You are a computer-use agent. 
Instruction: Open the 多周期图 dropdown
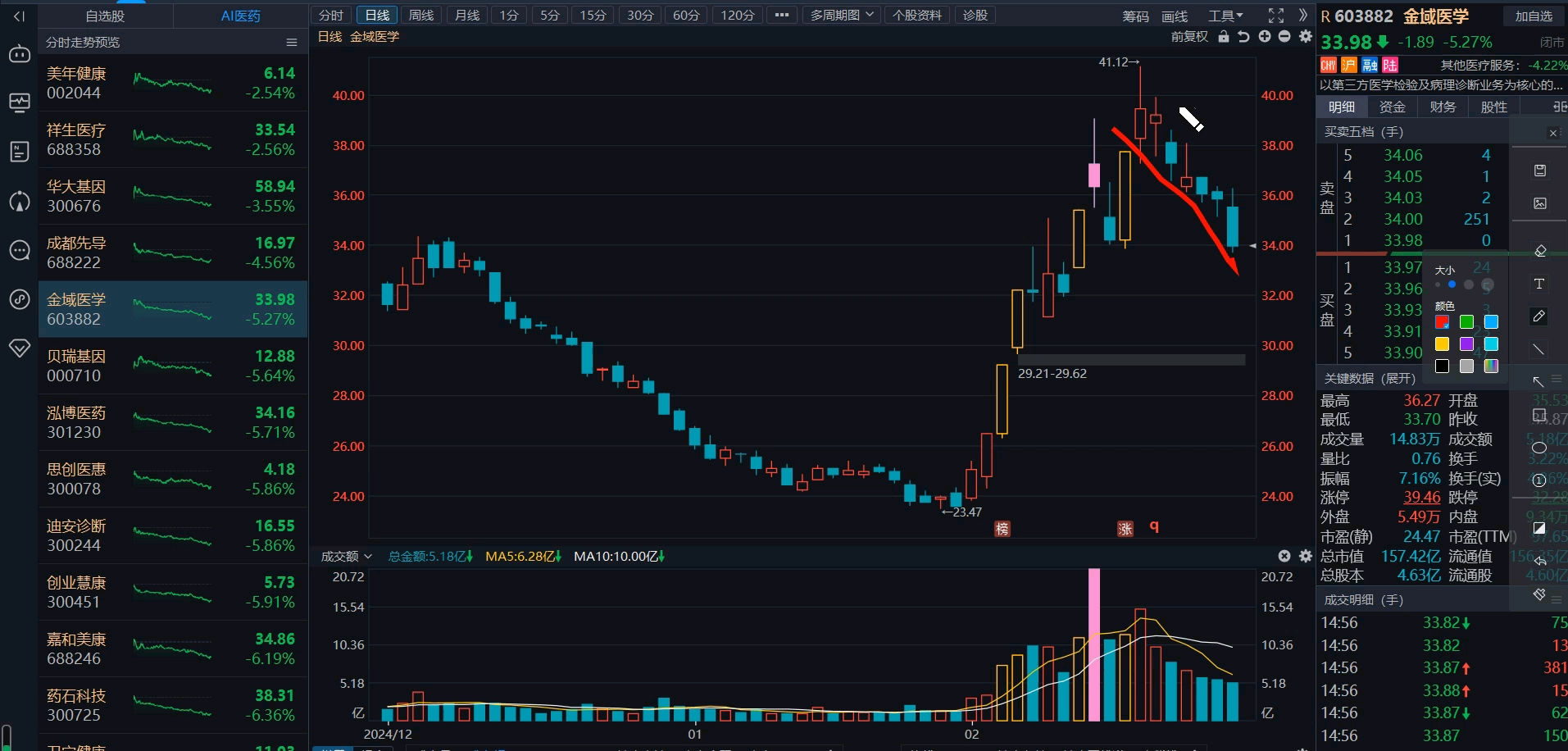[841, 16]
